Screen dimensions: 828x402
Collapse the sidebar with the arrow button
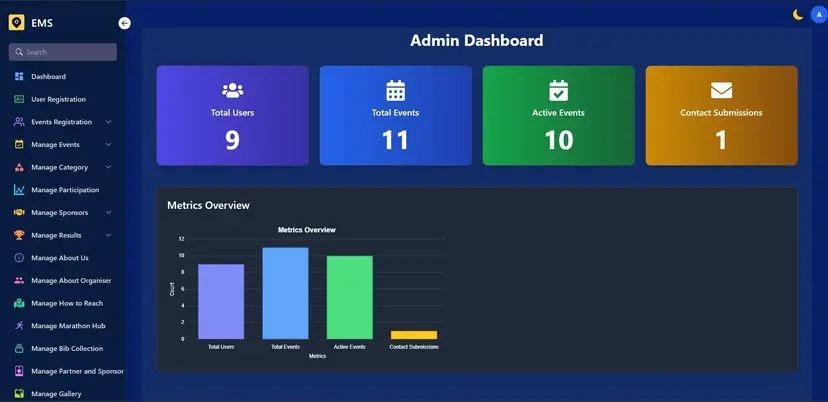pos(124,23)
